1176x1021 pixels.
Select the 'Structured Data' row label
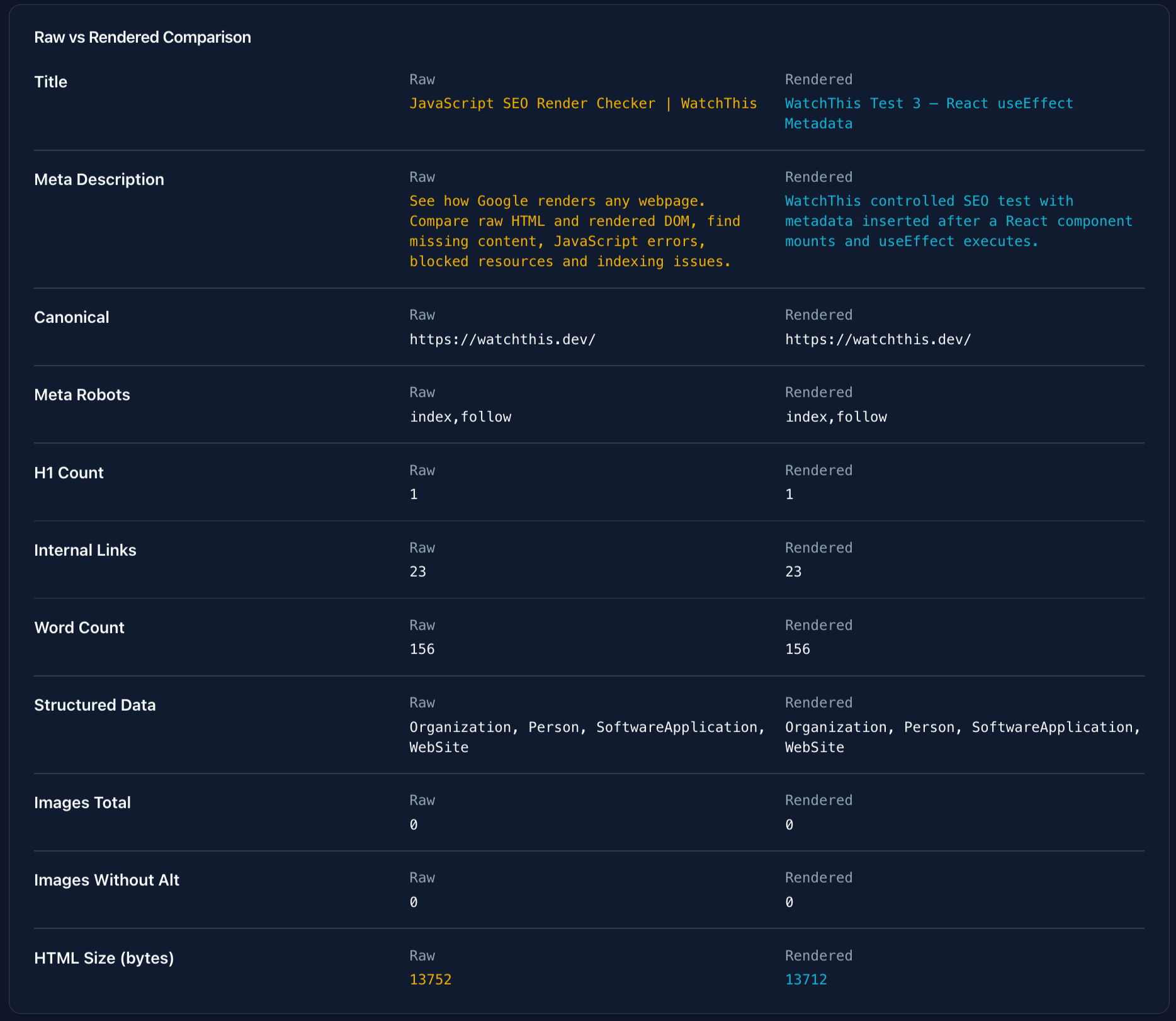click(94, 705)
